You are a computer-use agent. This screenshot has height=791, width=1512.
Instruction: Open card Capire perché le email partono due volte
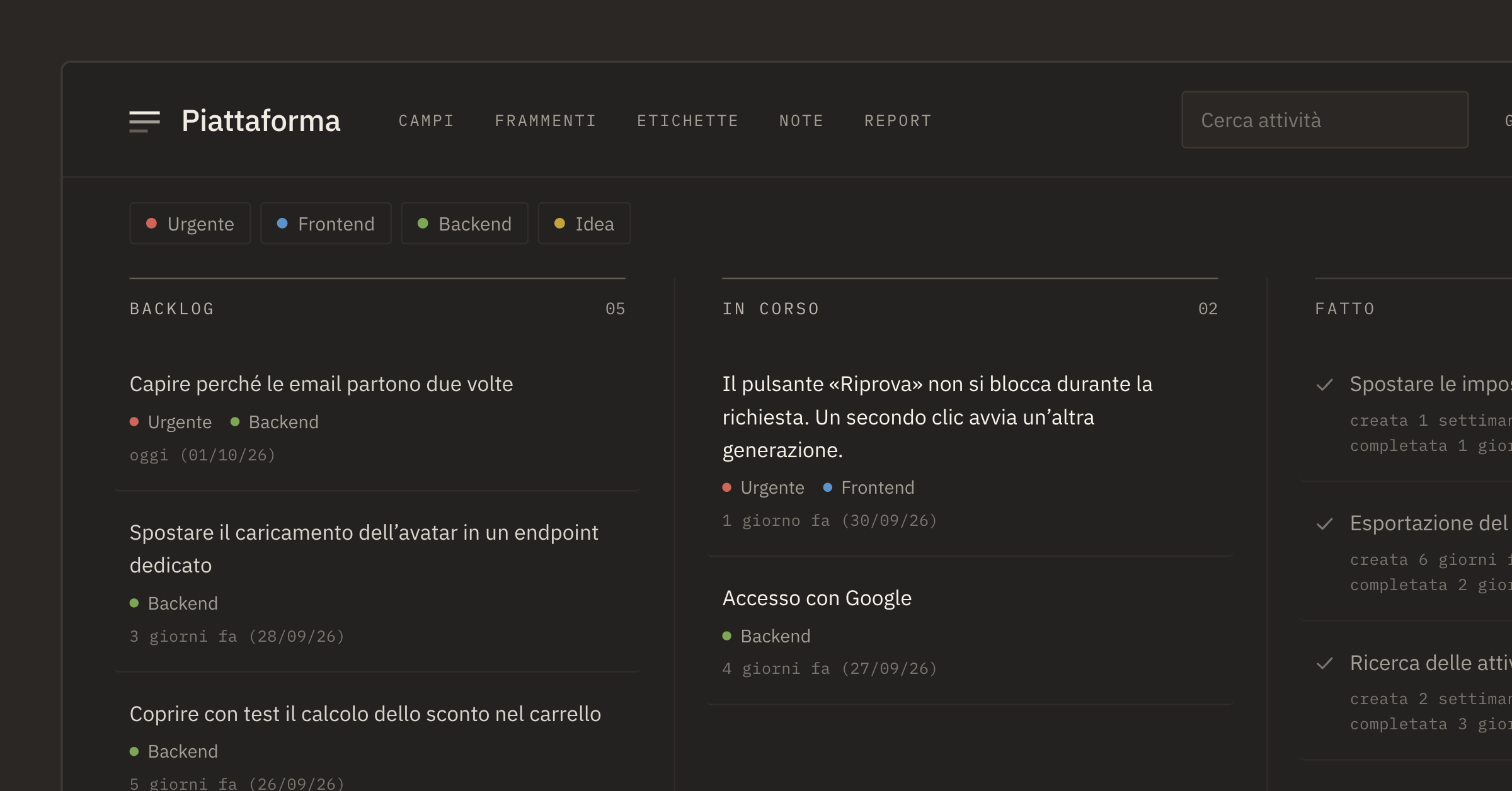point(377,418)
